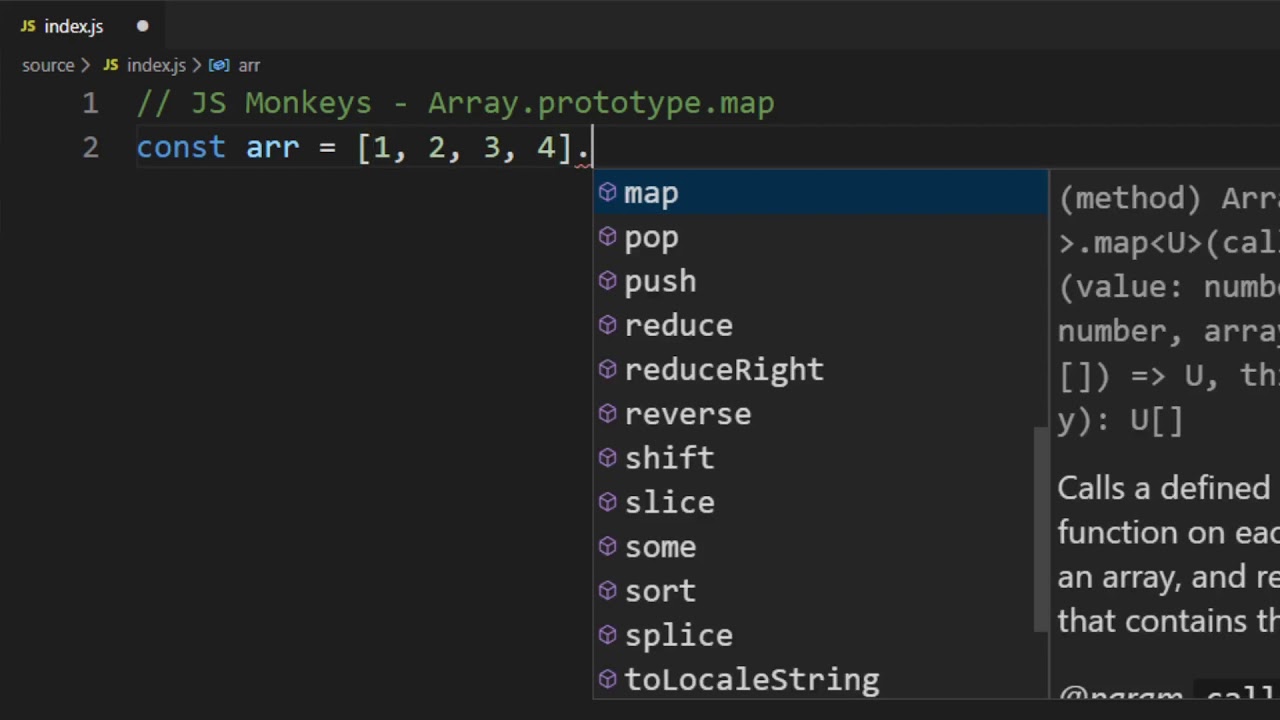Viewport: 1280px width, 720px height.
Task: Click the method icon beside shift
Action: 607,458
